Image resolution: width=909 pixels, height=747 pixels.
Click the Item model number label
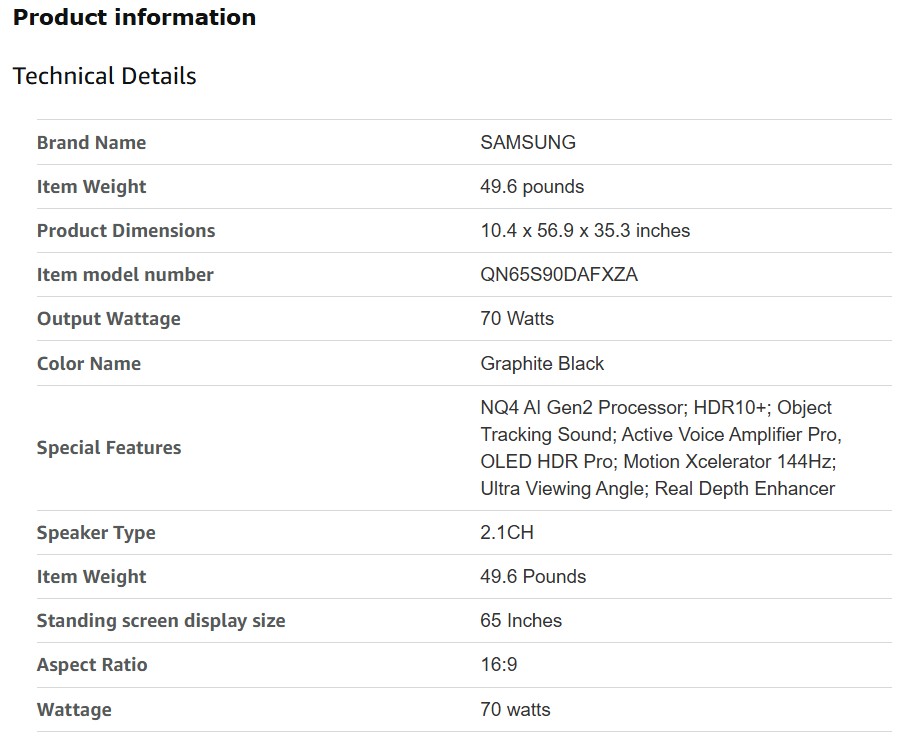(125, 275)
